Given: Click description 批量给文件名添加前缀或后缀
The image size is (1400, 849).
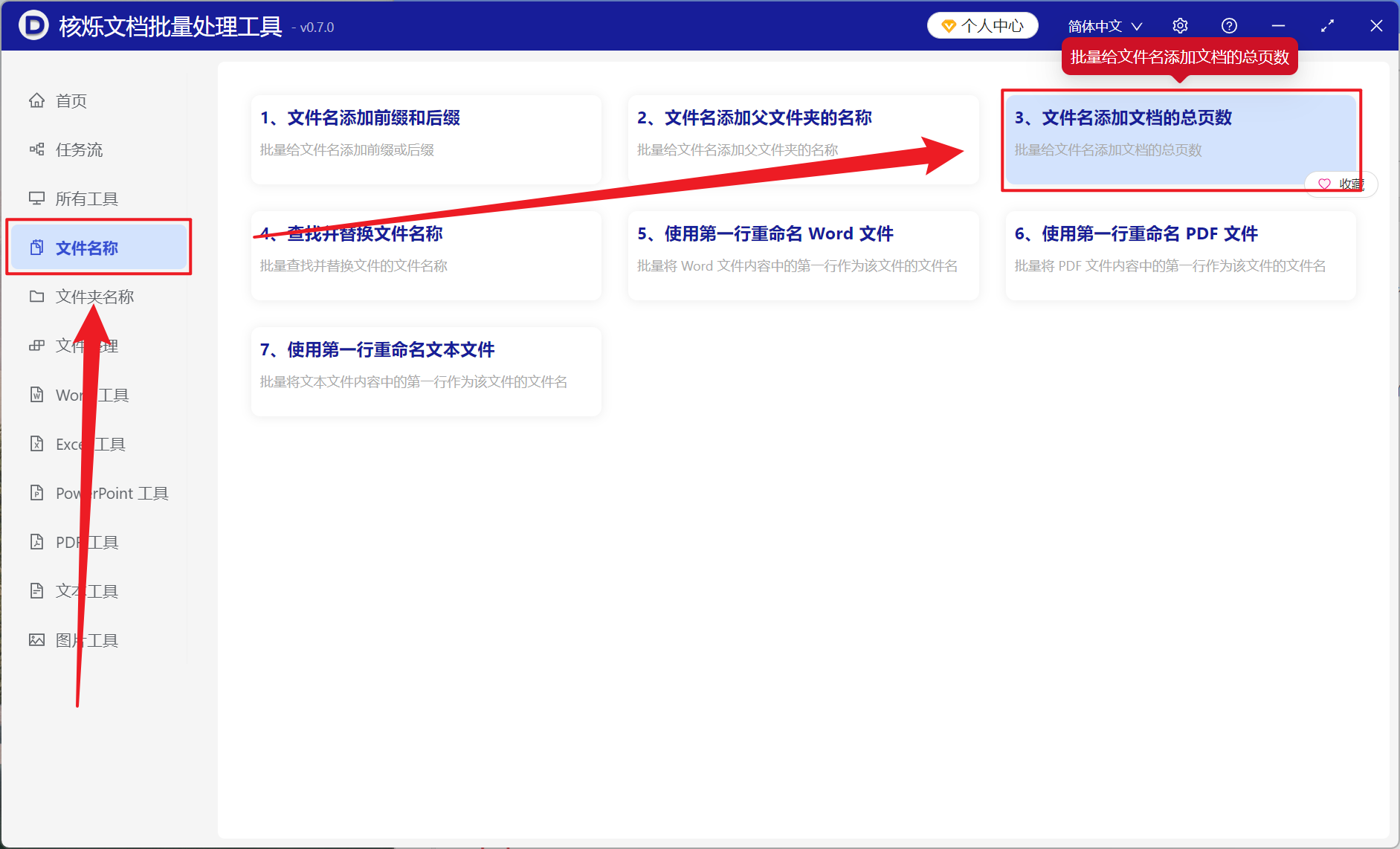Looking at the screenshot, I should click(x=347, y=149).
